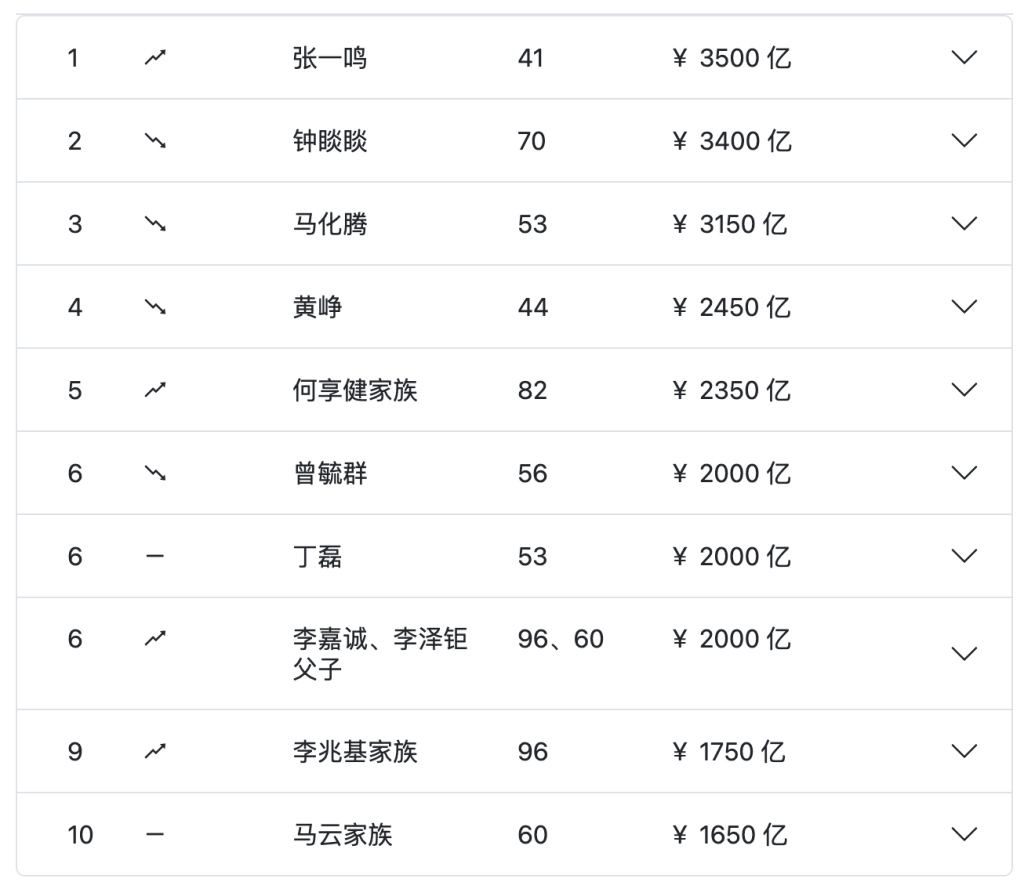Click the name 丁磊
The height and width of the screenshot is (889, 1024).
(317, 557)
